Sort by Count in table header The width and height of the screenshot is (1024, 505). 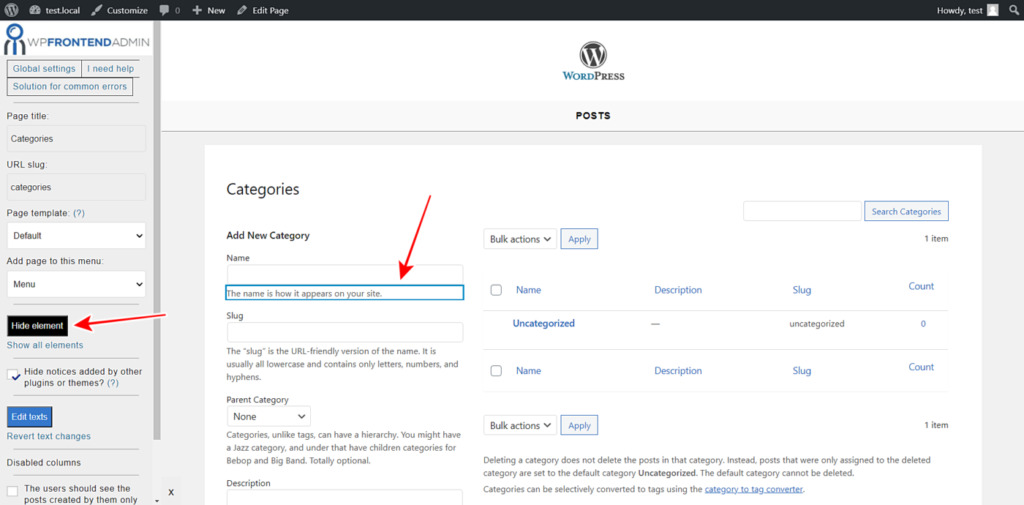(x=921, y=286)
